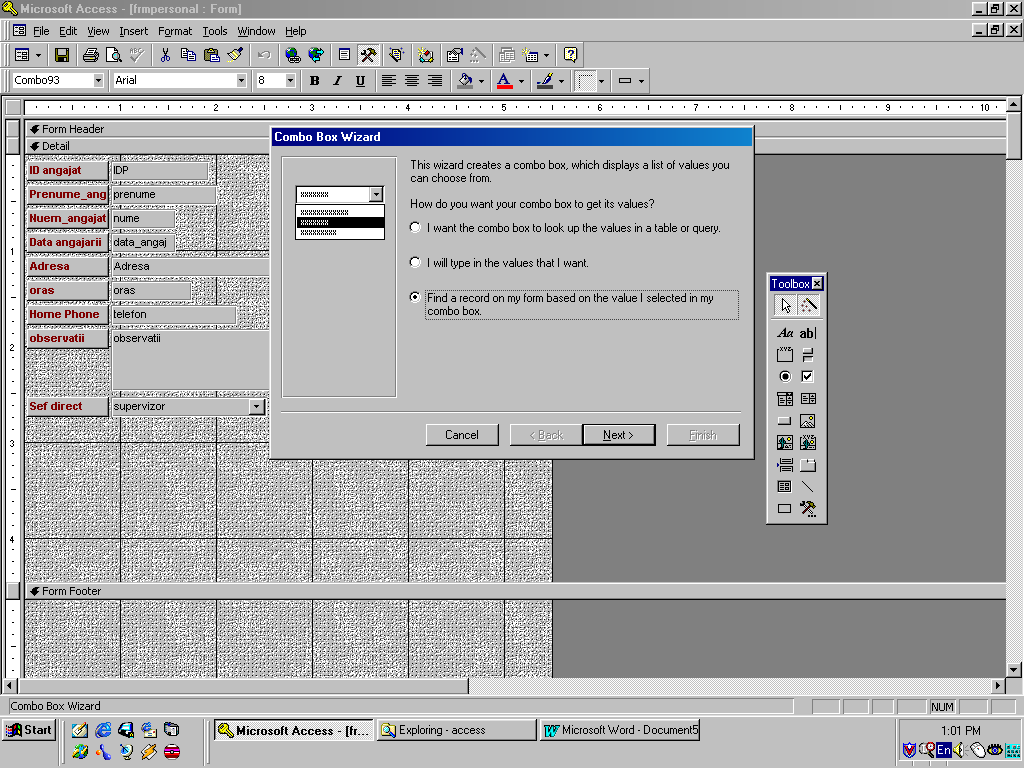Select the Subform tool in Toolbox
1024x768 pixels.
[785, 487]
